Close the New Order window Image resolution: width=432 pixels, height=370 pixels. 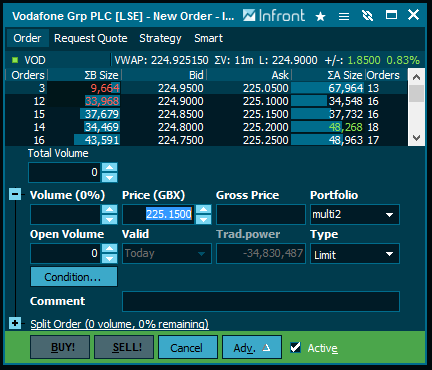[413, 15]
